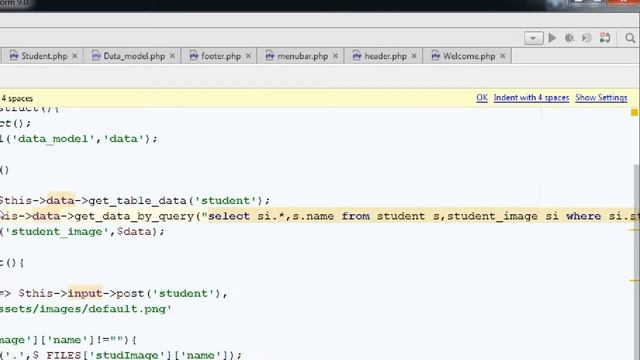Click the yellow inspection status indicator
Viewport: 640px width, 360px height.
coord(634,112)
